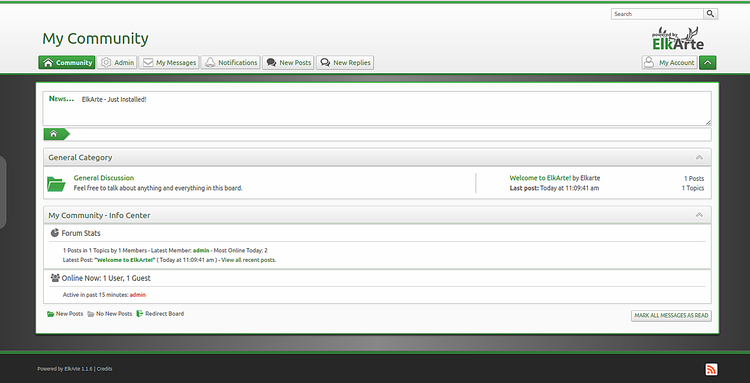
Task: Open the My Messages menu
Action: (169, 63)
